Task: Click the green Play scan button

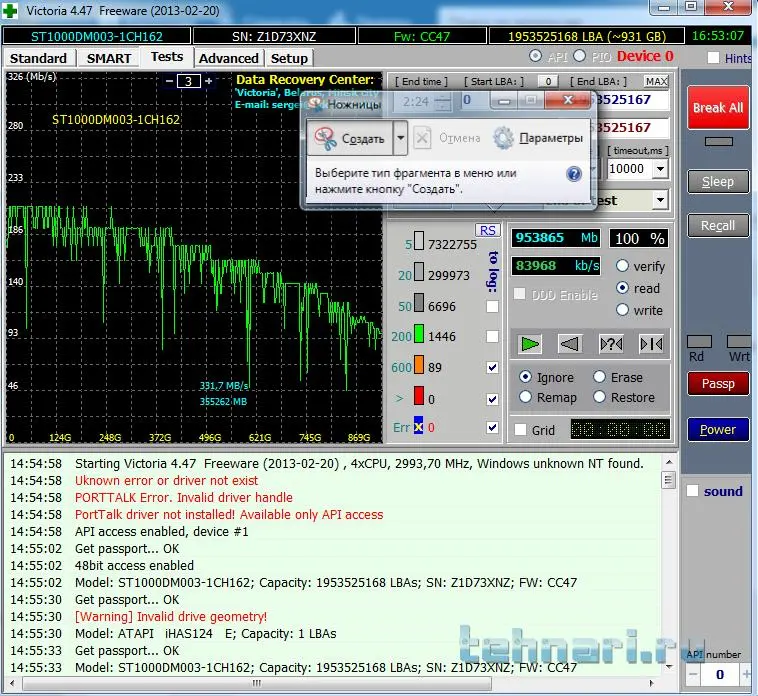Action: click(530, 344)
